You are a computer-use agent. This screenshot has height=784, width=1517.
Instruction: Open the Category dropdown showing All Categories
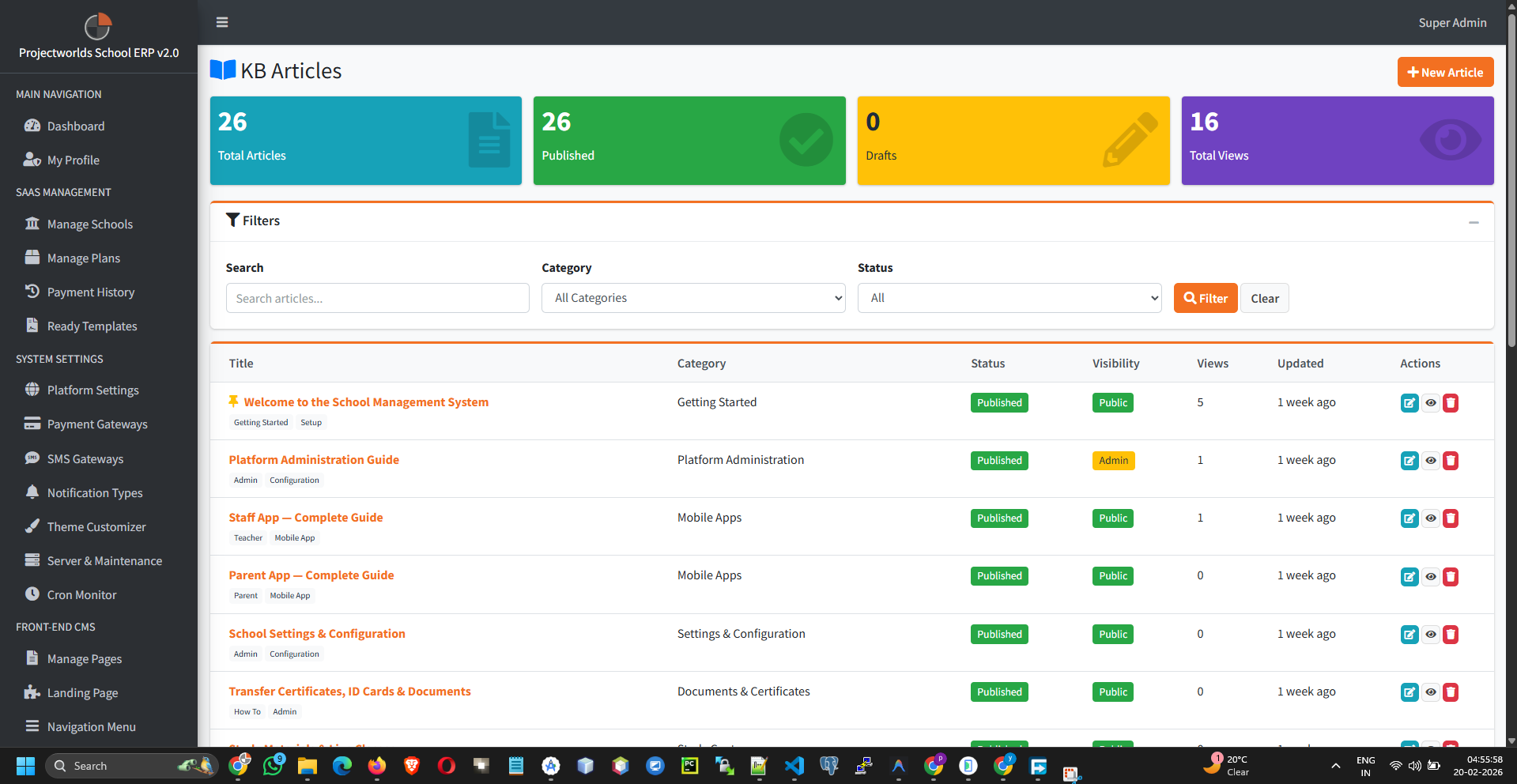coord(692,298)
